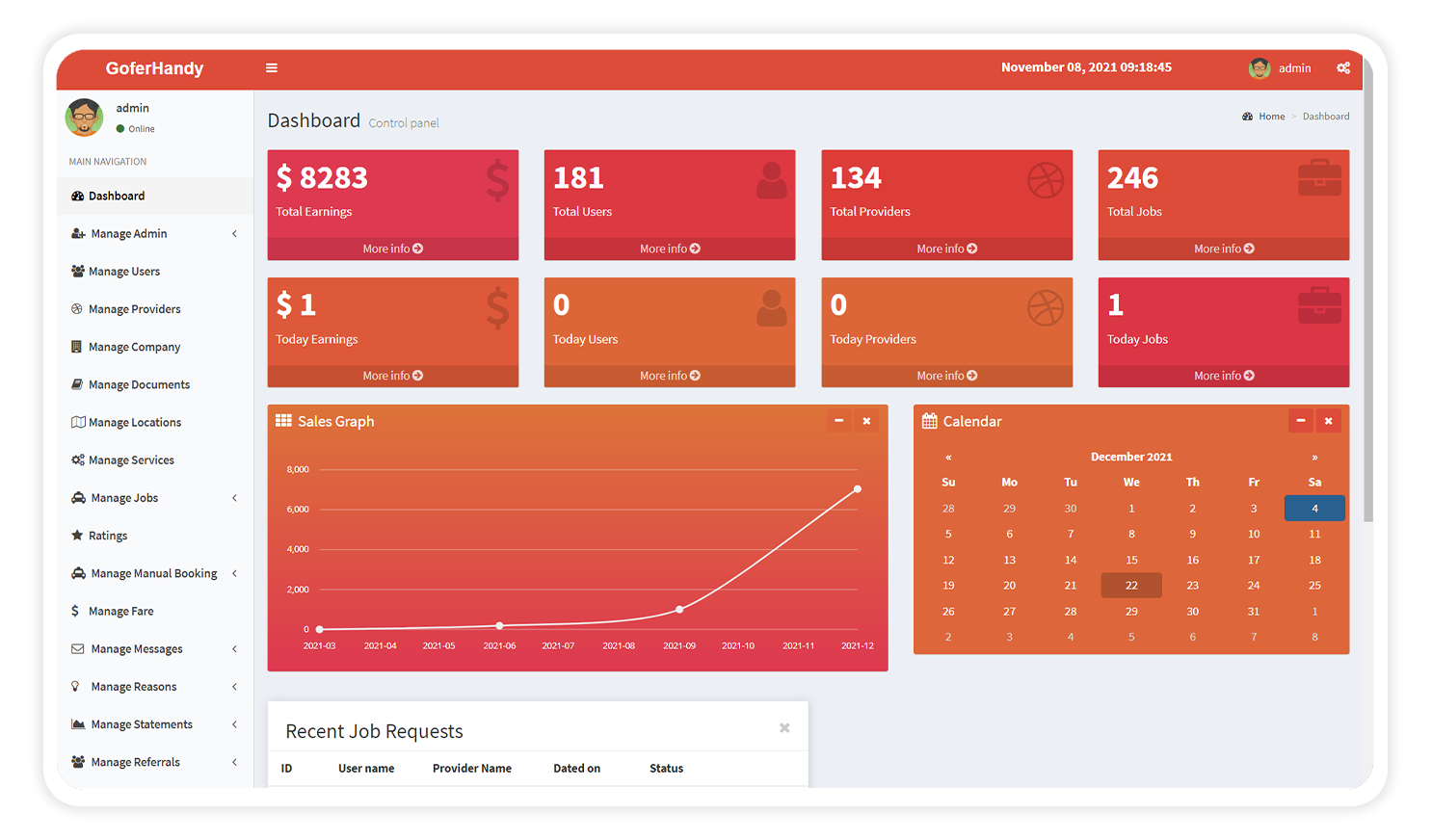Expand the Manage Jobs submenu chevron

click(x=234, y=498)
